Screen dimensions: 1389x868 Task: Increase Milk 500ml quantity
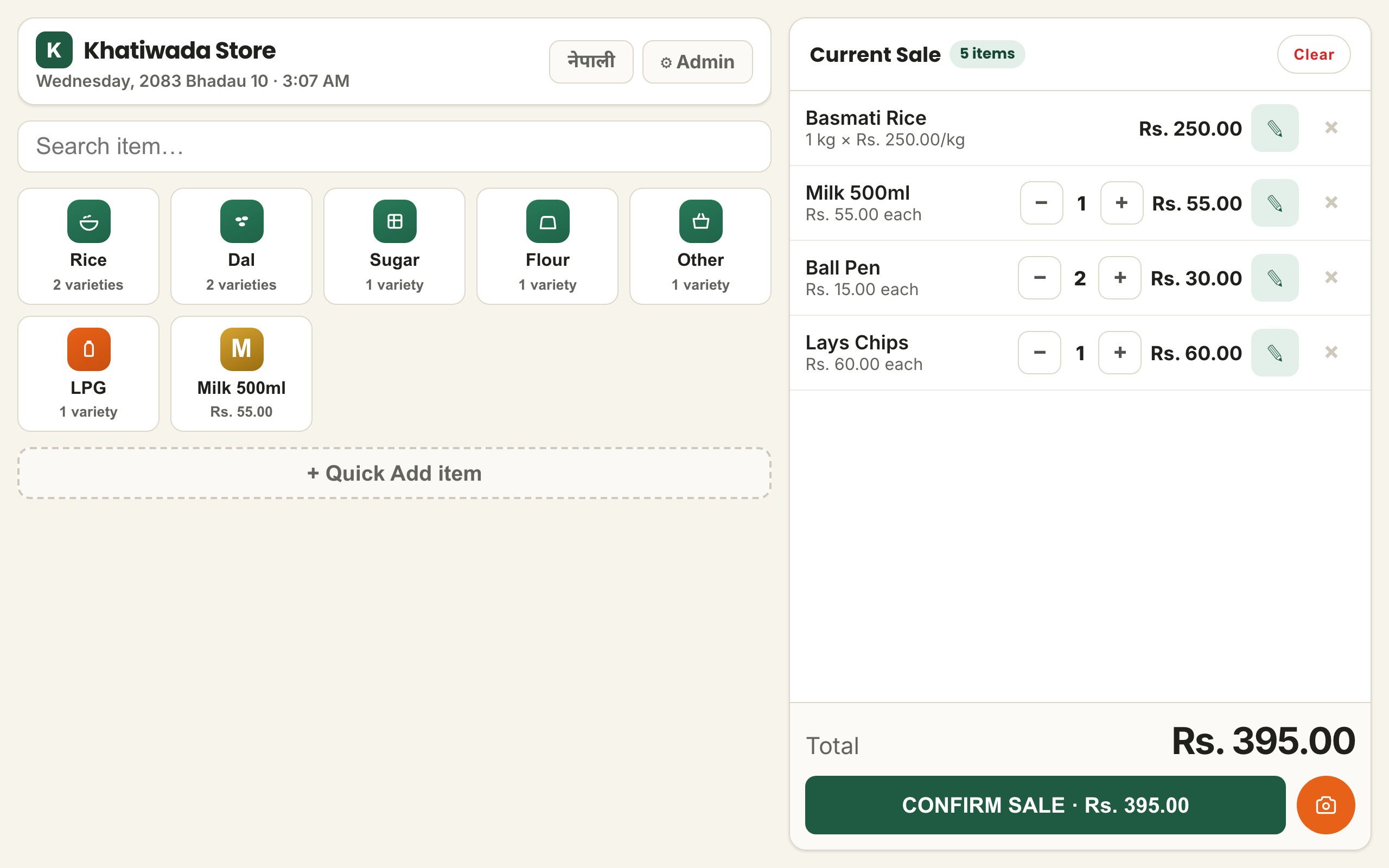pyautogui.click(x=1122, y=203)
